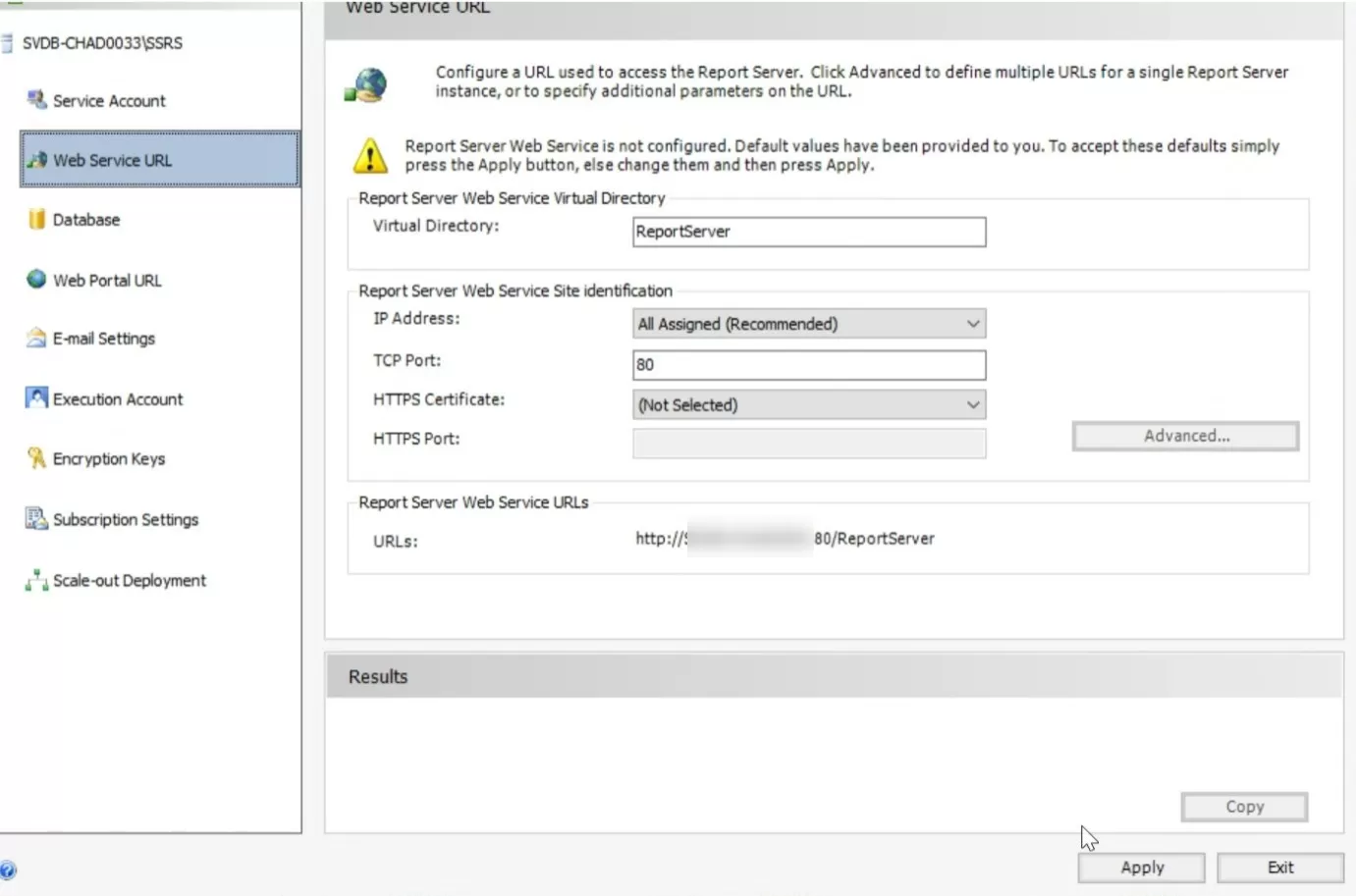1356x896 pixels.
Task: Select the SVDB-CHAD0033\SSRS server node
Action: (x=102, y=43)
